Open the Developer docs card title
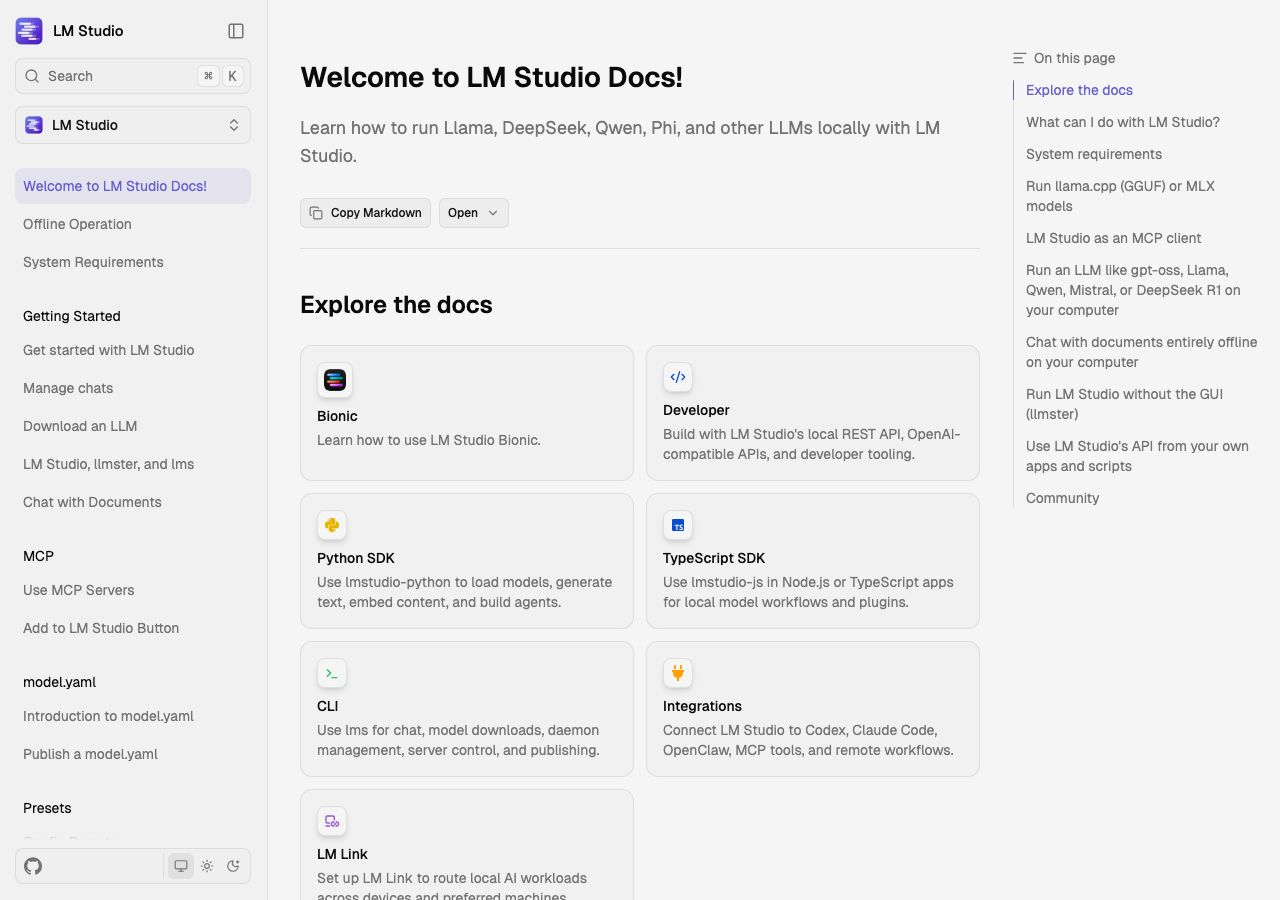The image size is (1280, 900). 696,410
